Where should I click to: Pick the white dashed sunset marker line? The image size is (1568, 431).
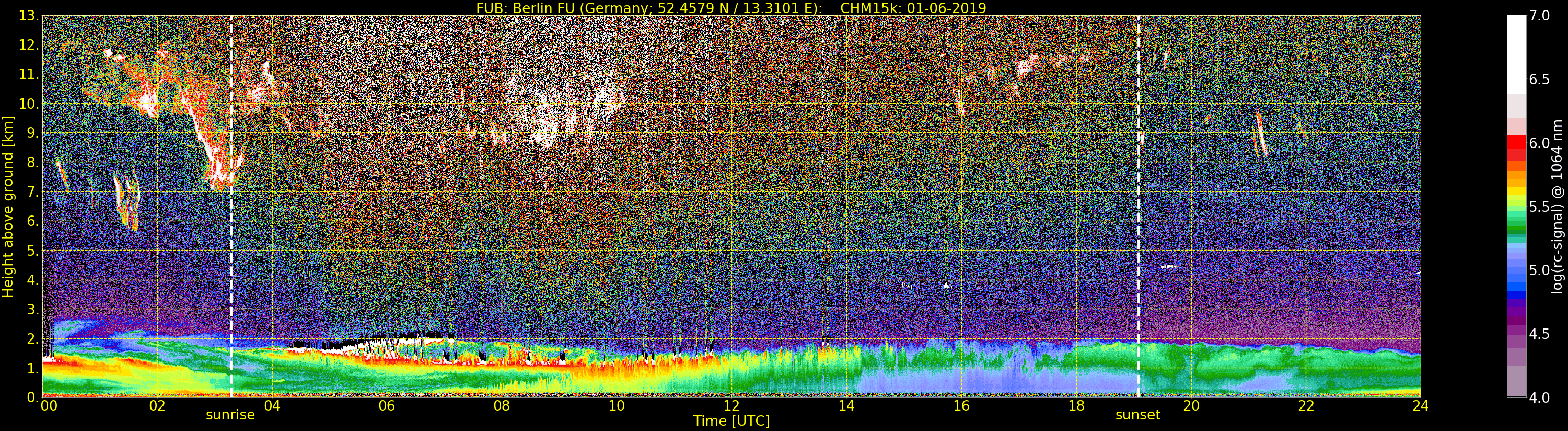(1139, 206)
